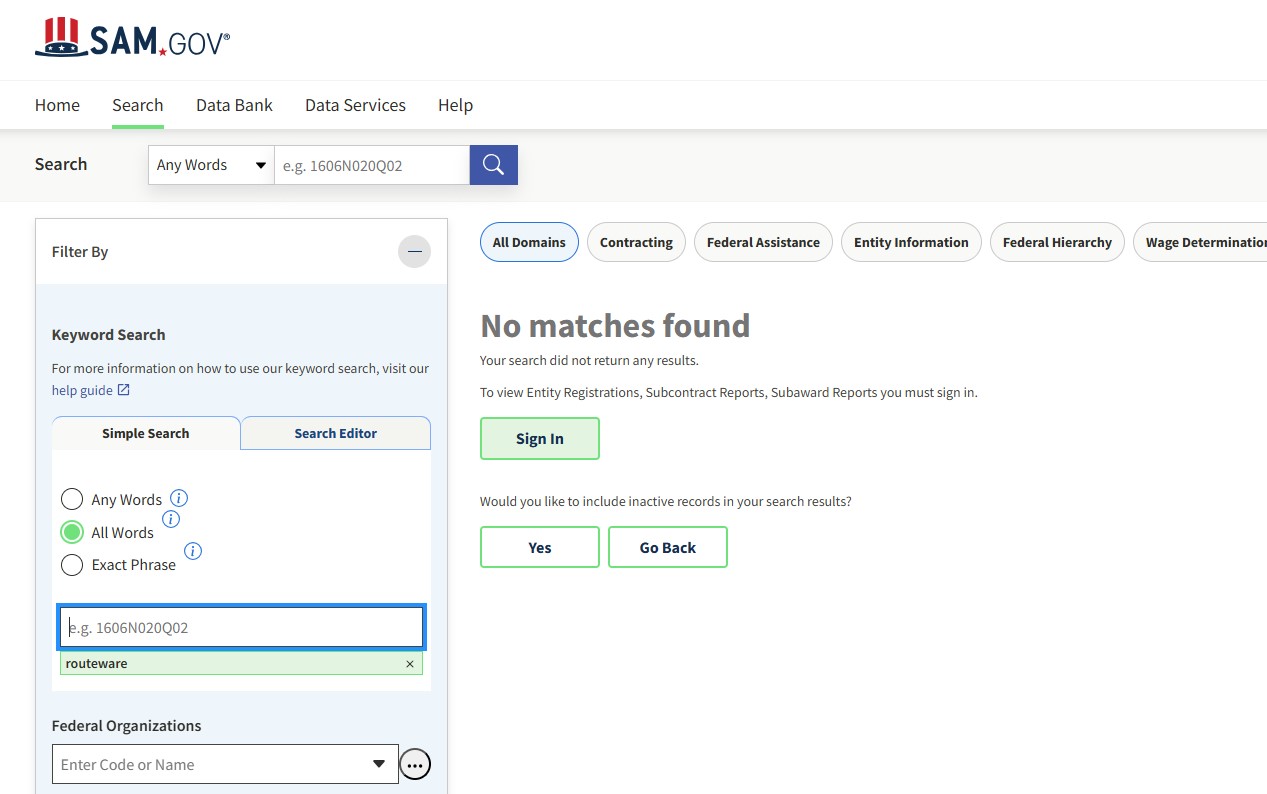Open Federal Organizations ellipsis options button
Image resolution: width=1267 pixels, height=794 pixels.
[415, 765]
